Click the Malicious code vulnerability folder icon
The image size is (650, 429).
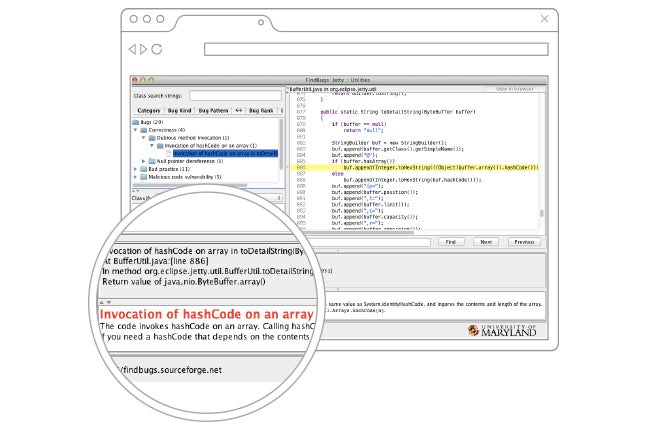click(144, 177)
